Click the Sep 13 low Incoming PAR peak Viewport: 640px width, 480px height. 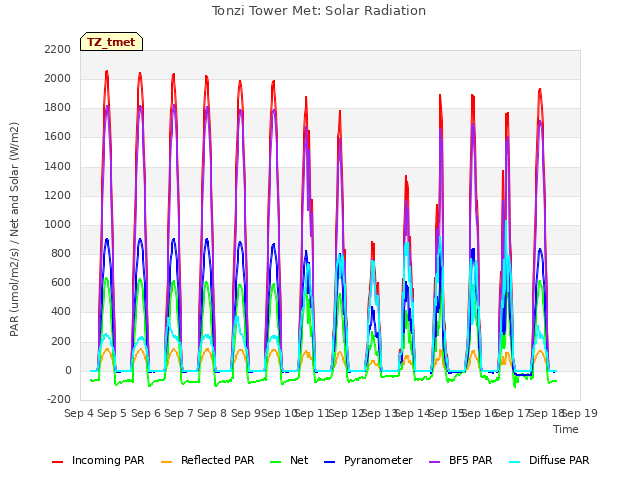click(373, 242)
